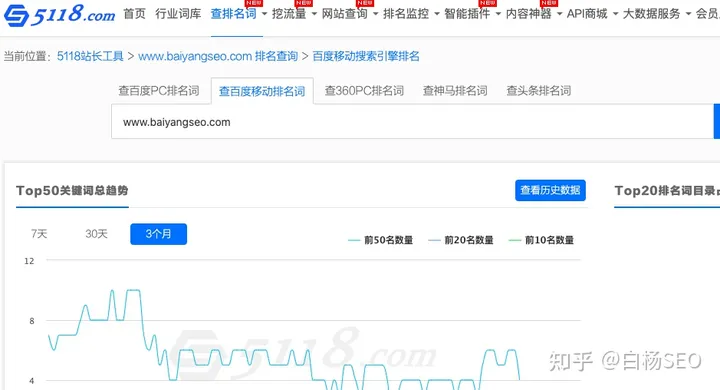Click the 查看历史数据 button

pyautogui.click(x=550, y=190)
